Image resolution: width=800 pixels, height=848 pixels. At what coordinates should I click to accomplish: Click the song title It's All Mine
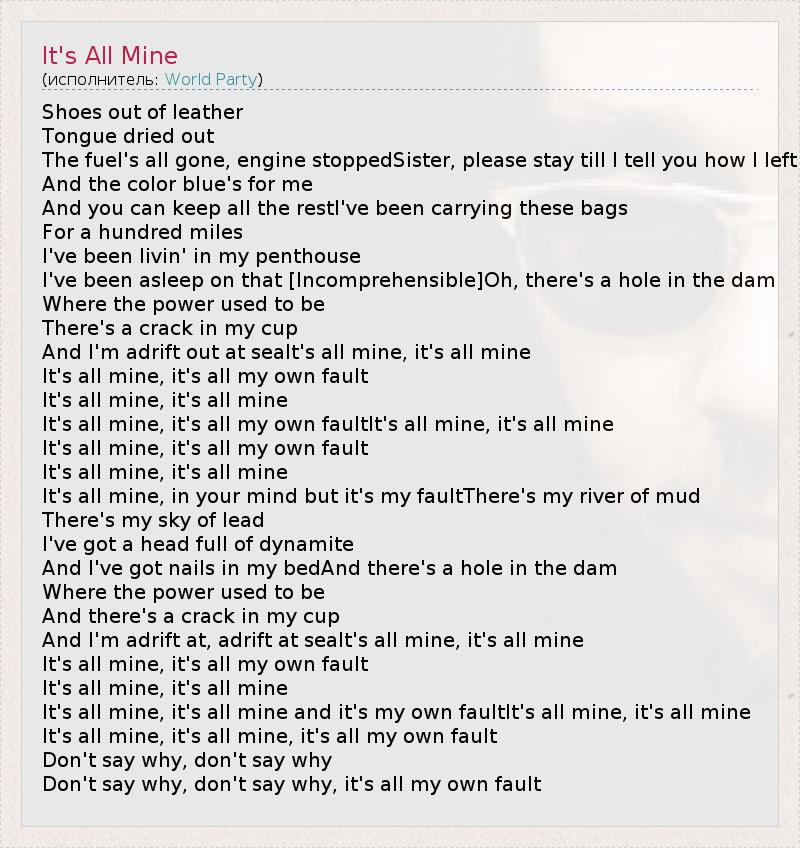110,55
